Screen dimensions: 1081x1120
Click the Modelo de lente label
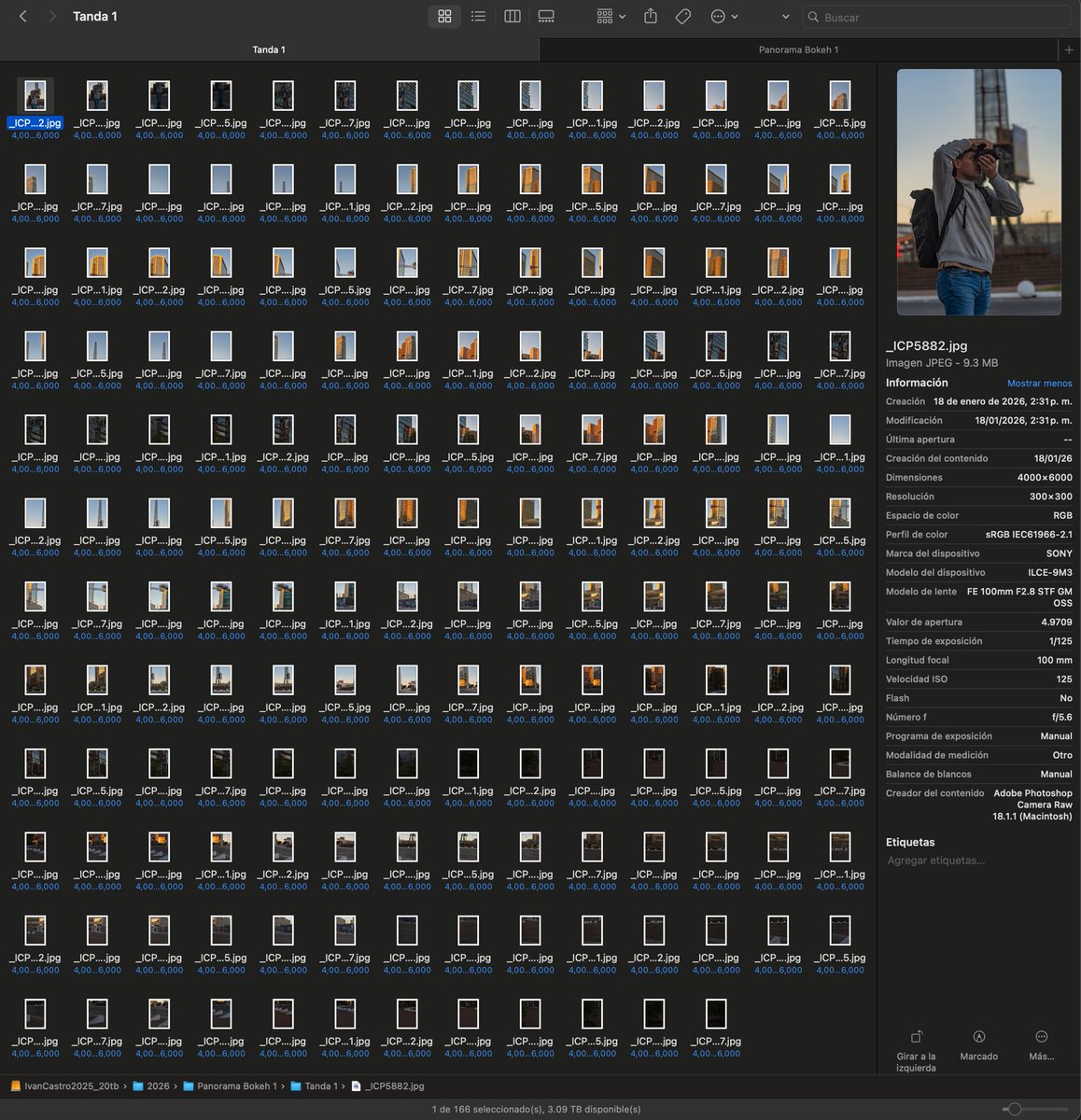point(921,592)
